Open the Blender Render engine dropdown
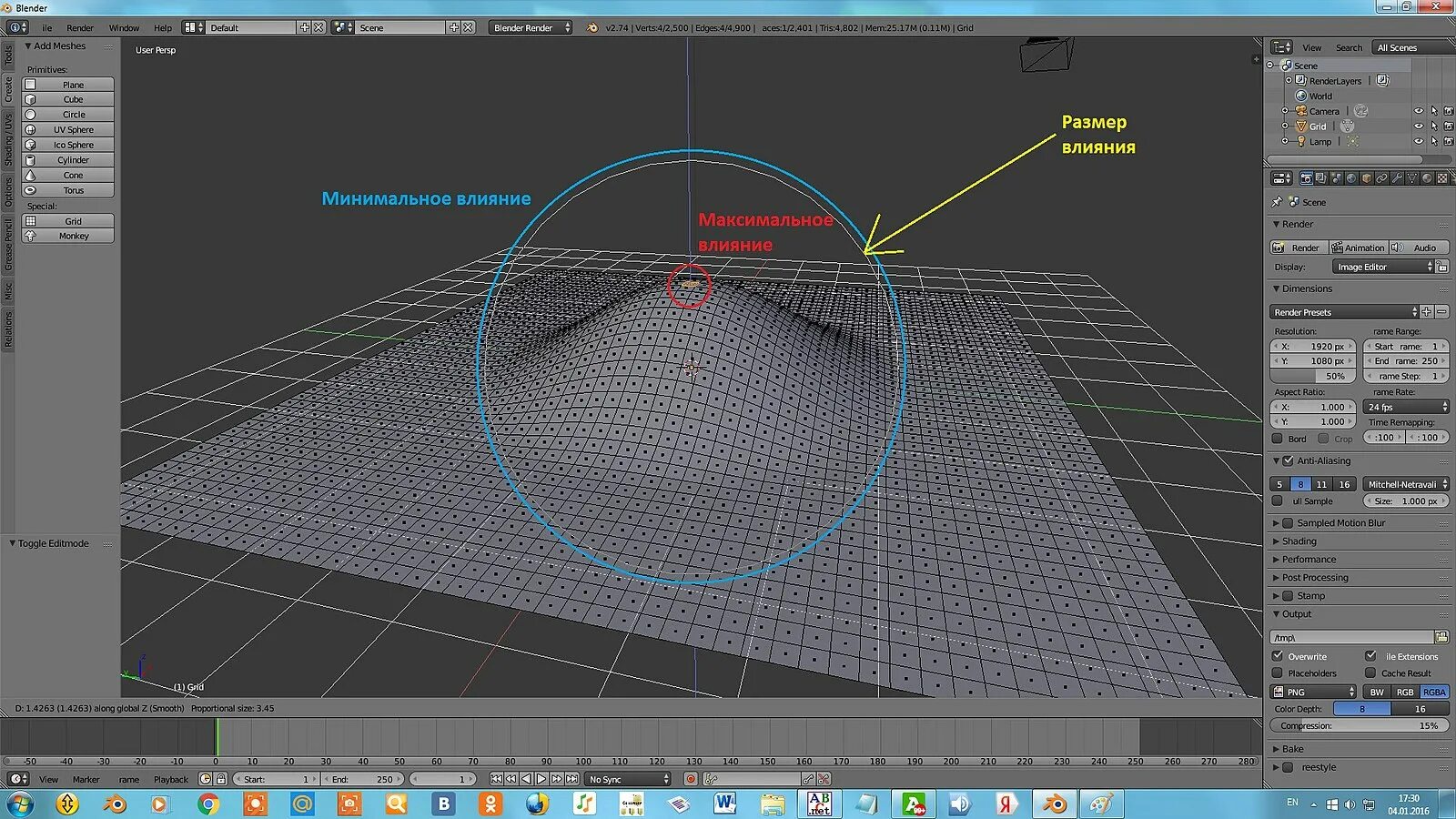1456x819 pixels. pos(531,27)
